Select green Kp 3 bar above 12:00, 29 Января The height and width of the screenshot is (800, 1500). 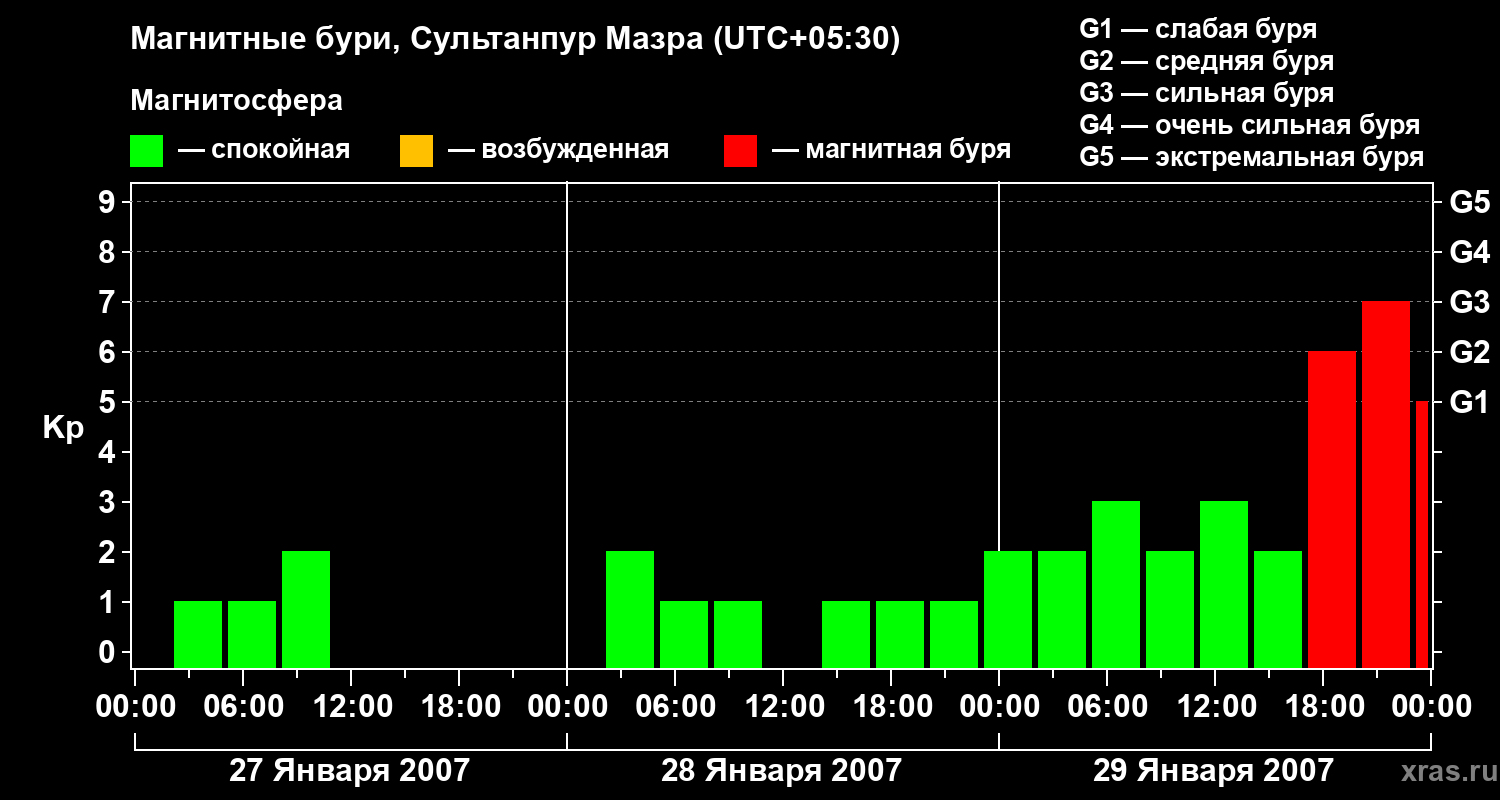pos(1224,585)
